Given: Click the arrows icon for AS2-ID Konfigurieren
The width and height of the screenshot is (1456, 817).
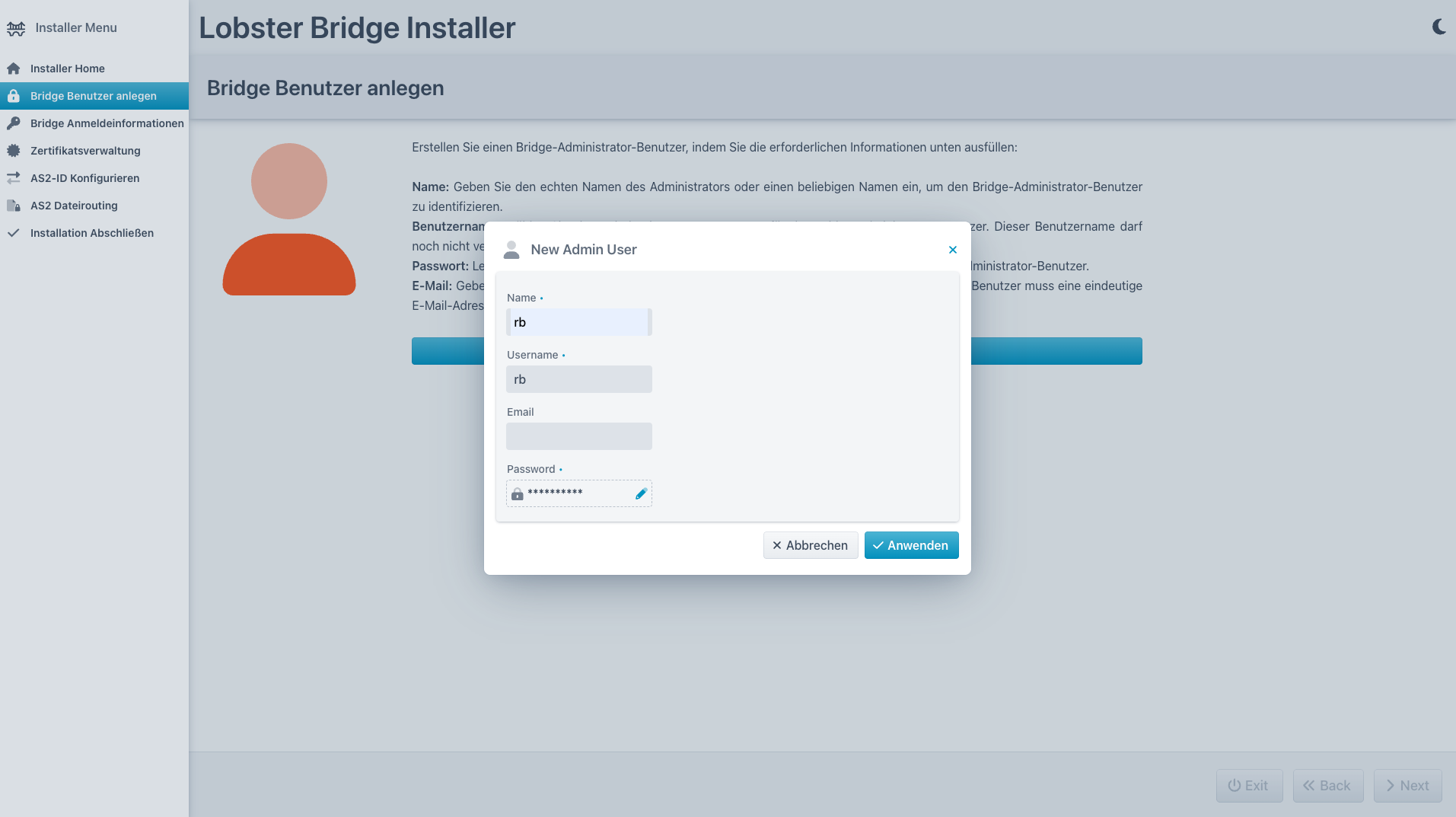Looking at the screenshot, I should [14, 178].
